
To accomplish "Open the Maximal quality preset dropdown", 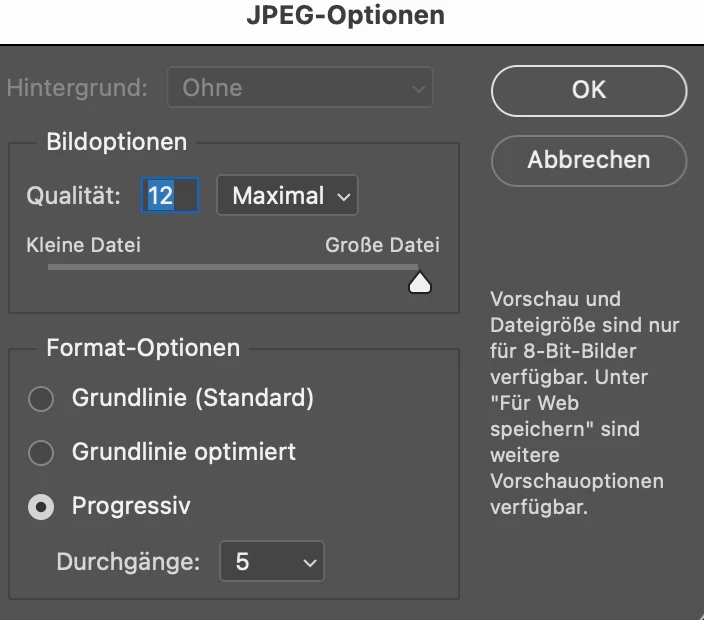I will click(287, 195).
